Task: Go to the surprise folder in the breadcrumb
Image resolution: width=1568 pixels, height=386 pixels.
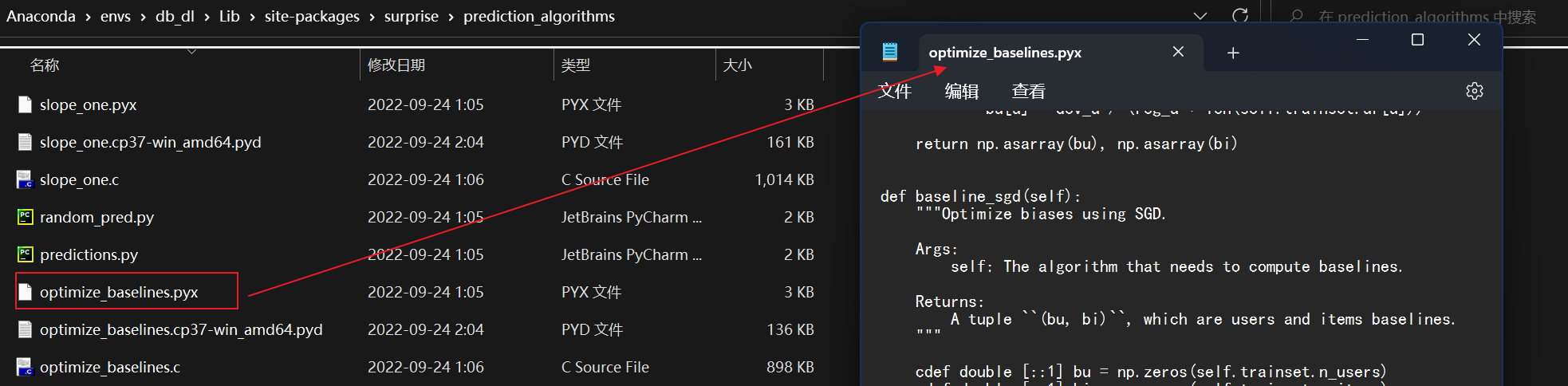Action: pos(411,16)
